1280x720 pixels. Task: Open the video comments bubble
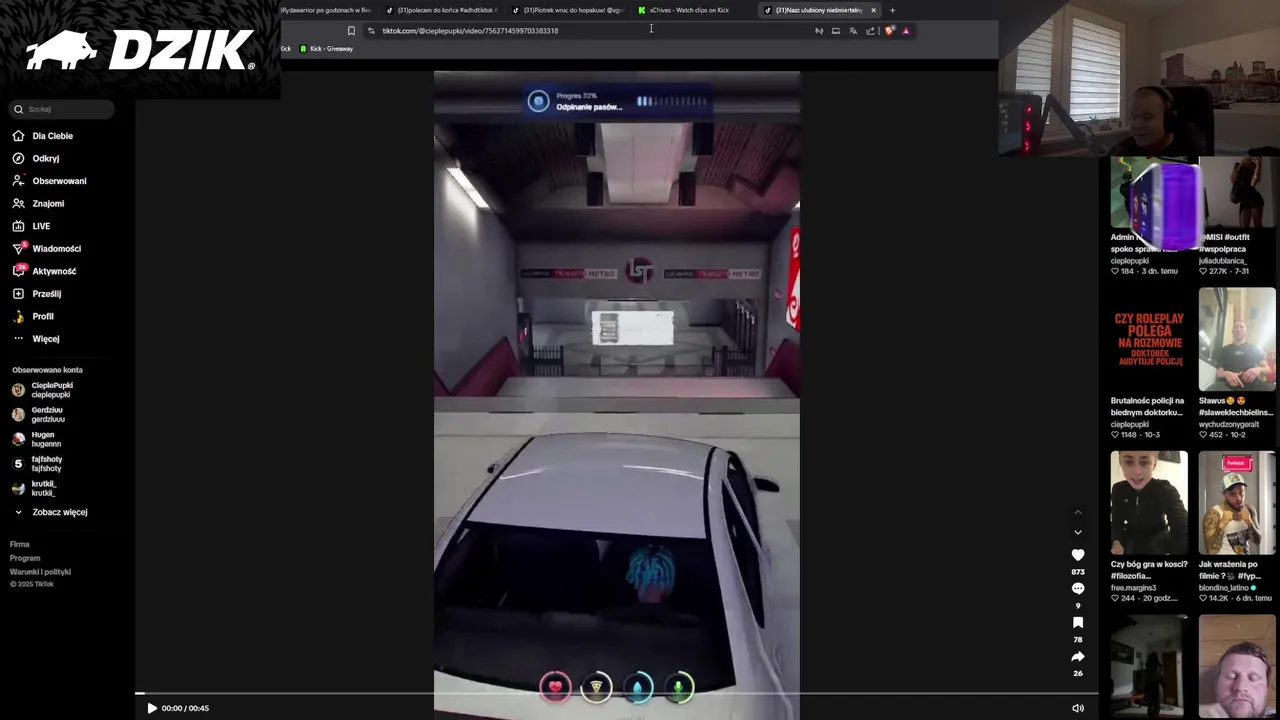(1078, 589)
